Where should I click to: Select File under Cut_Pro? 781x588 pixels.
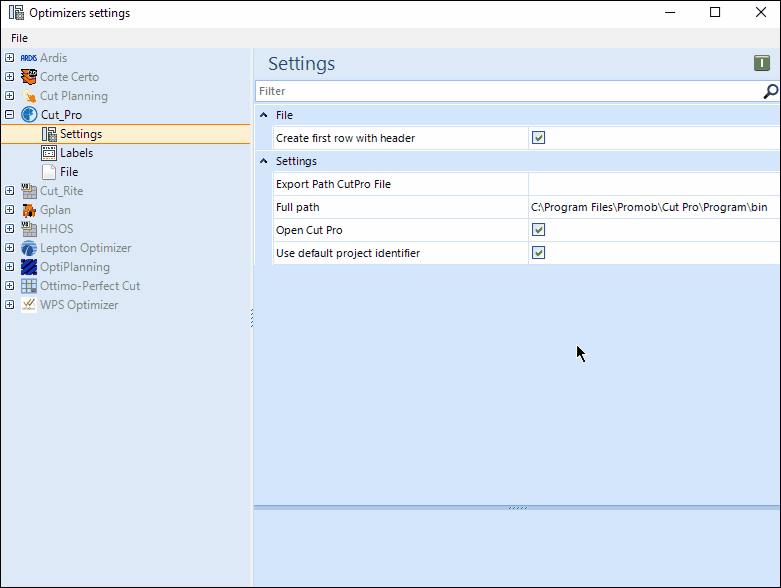point(69,172)
